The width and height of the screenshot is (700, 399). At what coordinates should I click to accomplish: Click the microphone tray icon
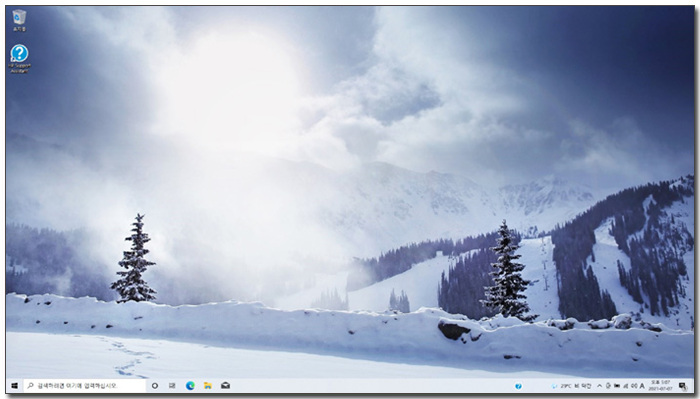[x=608, y=386]
